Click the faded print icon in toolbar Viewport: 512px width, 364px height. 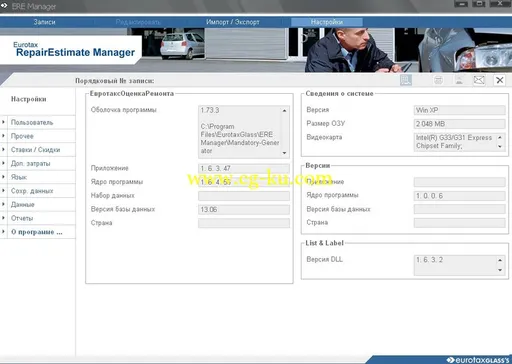tap(438, 80)
